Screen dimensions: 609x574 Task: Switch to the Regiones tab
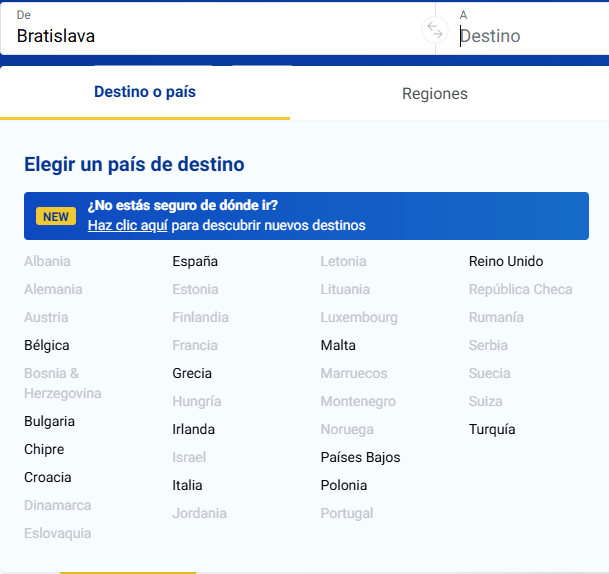coord(435,94)
